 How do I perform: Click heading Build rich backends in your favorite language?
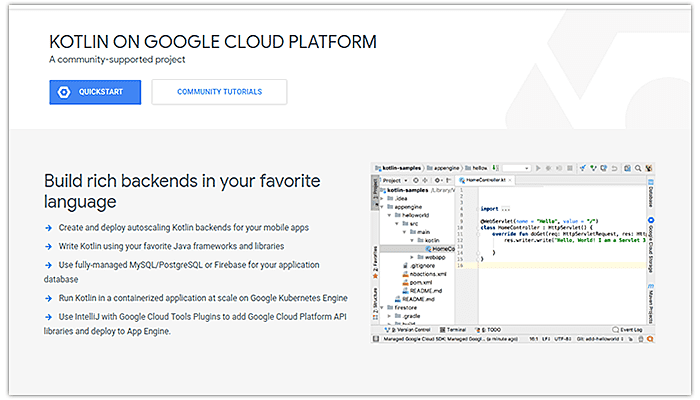[x=182, y=191]
